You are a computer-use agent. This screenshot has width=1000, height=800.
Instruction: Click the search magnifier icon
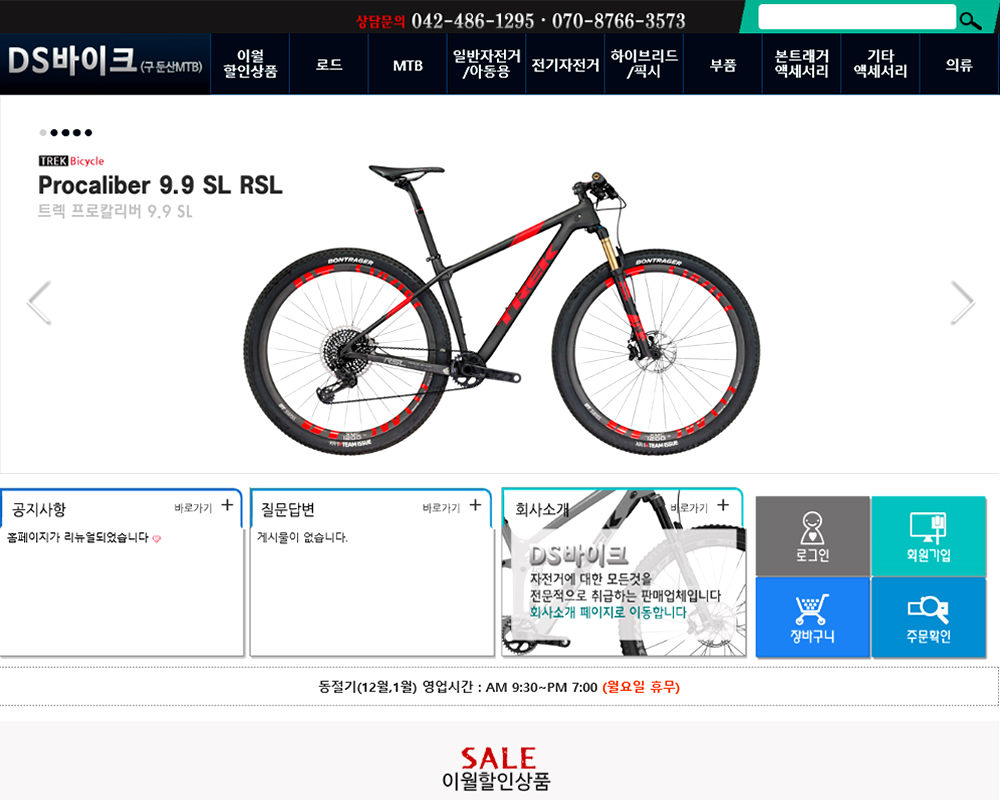click(971, 21)
